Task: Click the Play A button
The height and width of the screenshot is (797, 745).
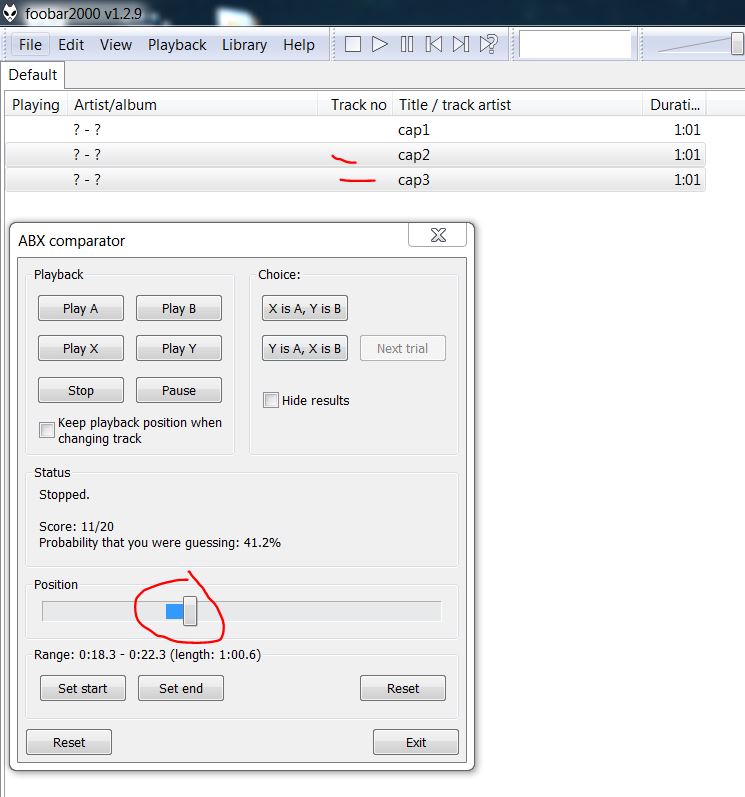Action: point(81,308)
